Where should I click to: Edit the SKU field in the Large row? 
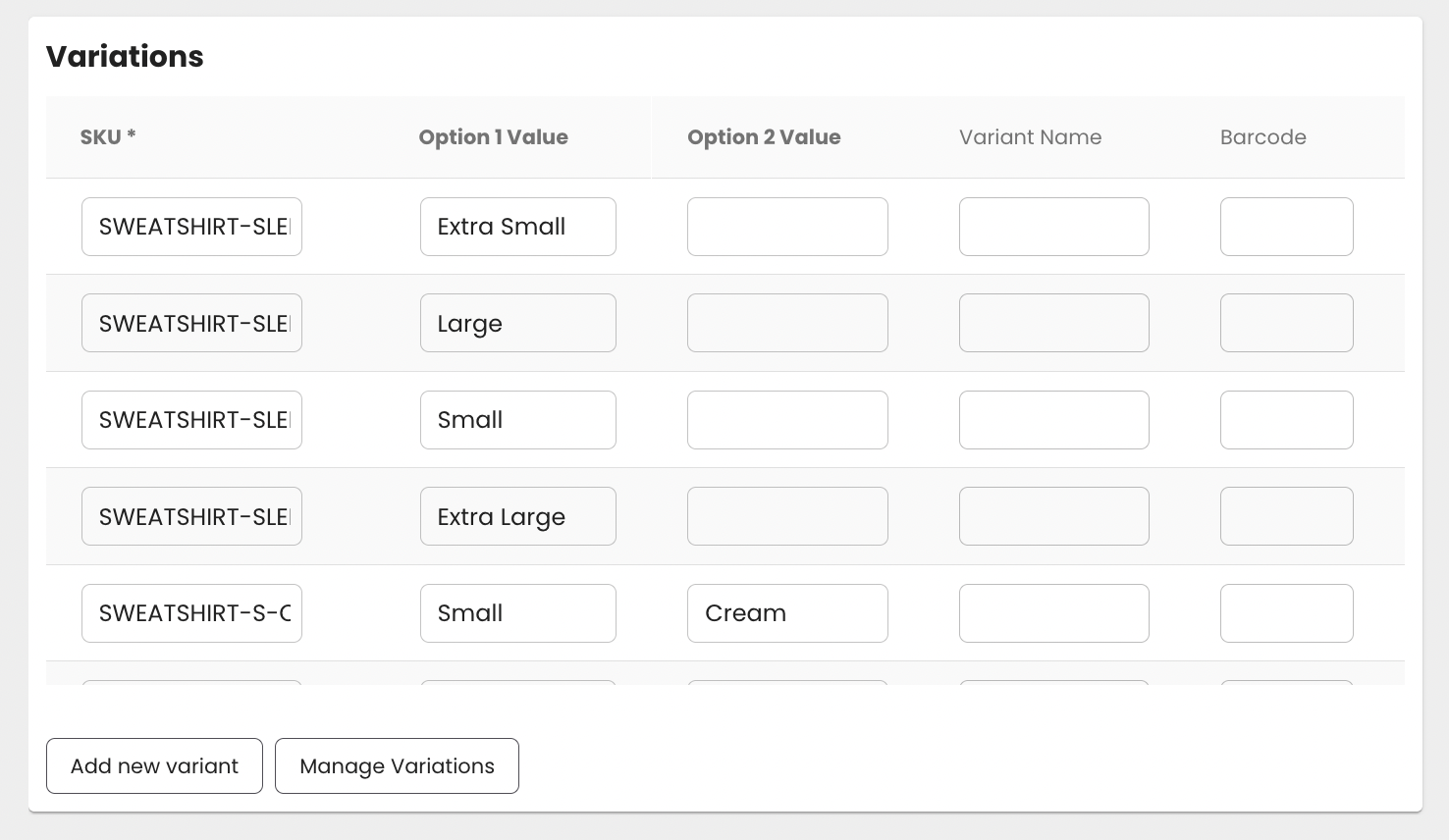click(191, 323)
